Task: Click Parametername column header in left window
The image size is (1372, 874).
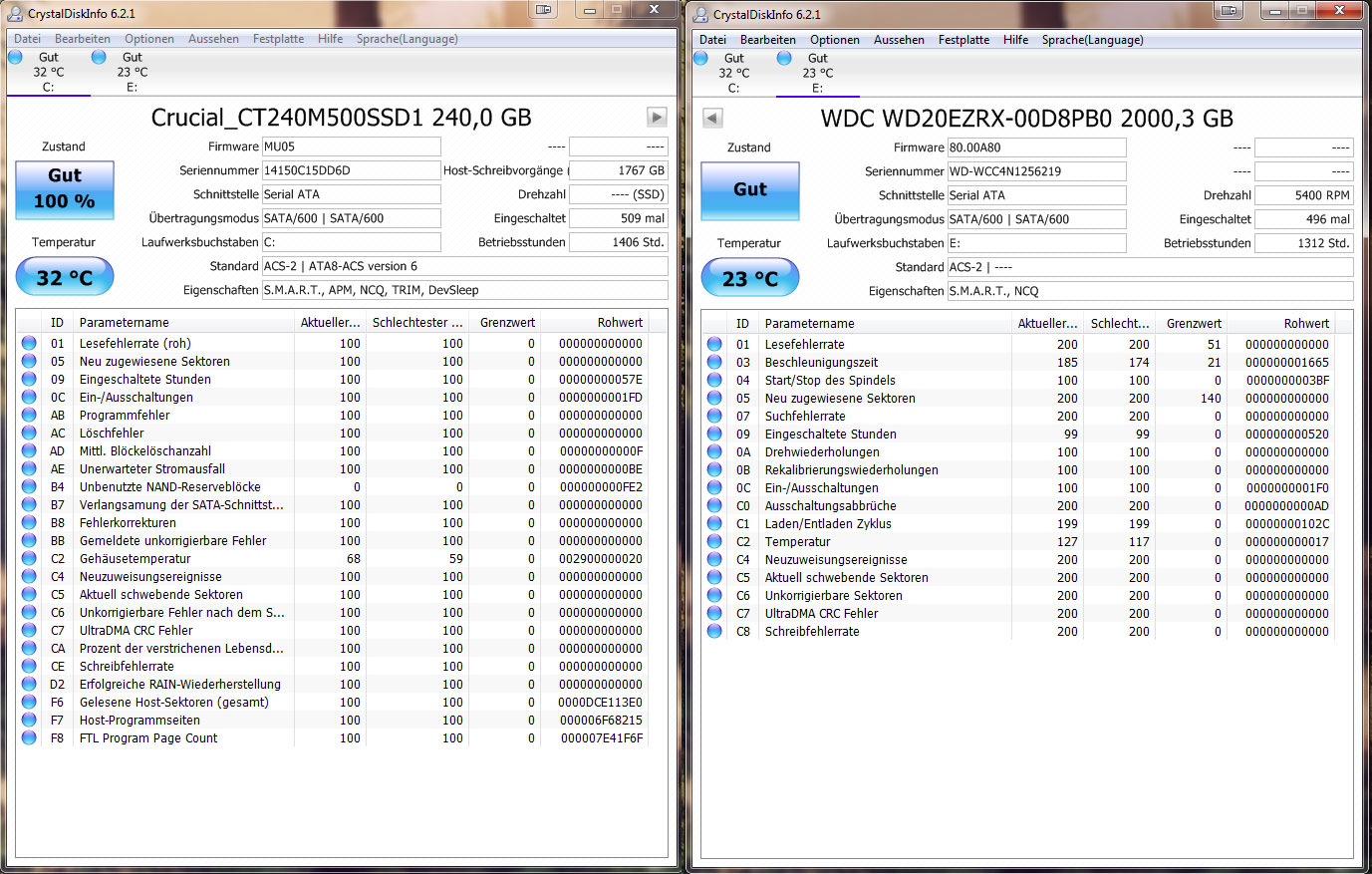Action: [184, 322]
